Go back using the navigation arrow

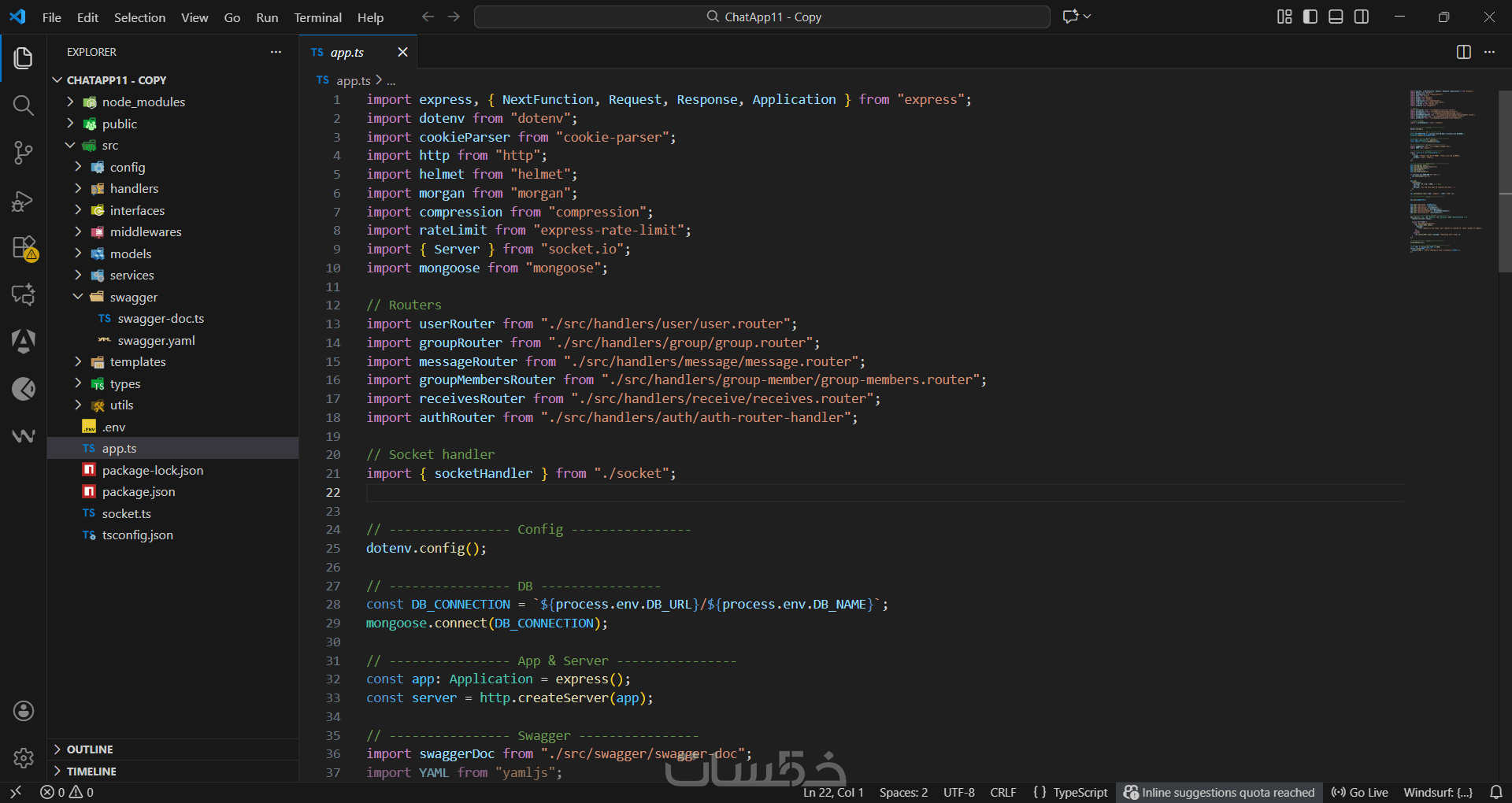click(428, 17)
